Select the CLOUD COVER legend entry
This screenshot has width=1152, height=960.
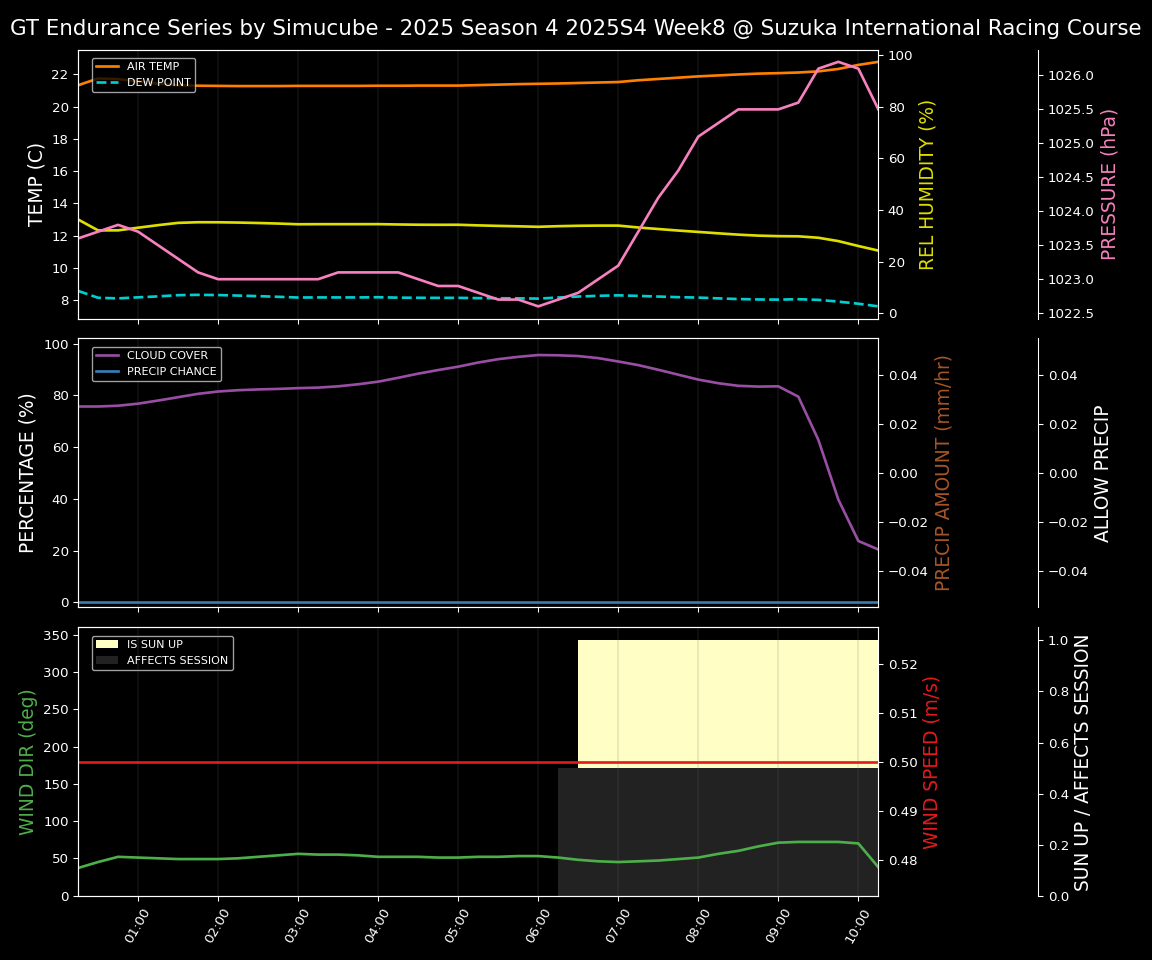(167, 355)
